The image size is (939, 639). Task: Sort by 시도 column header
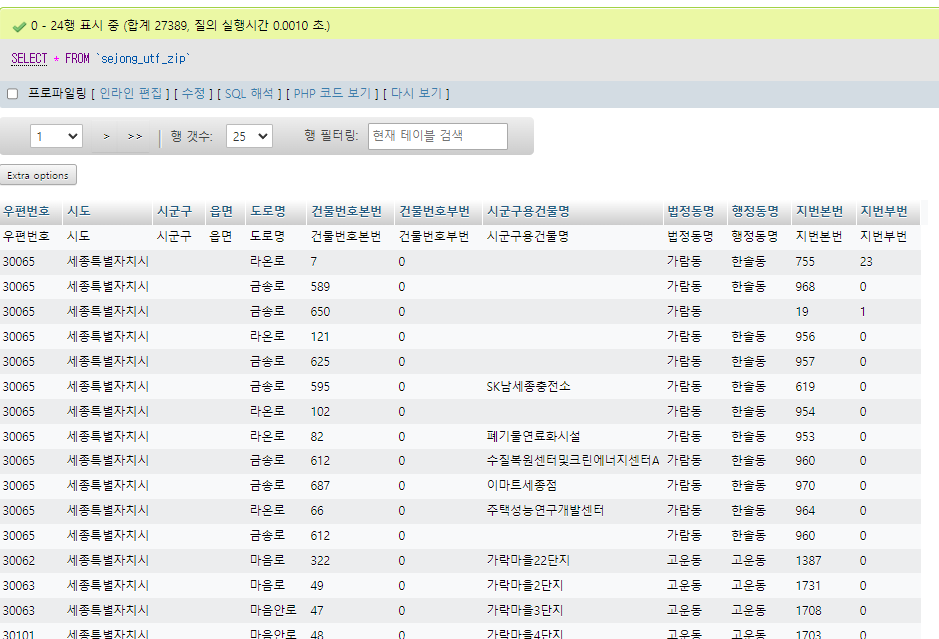click(78, 211)
